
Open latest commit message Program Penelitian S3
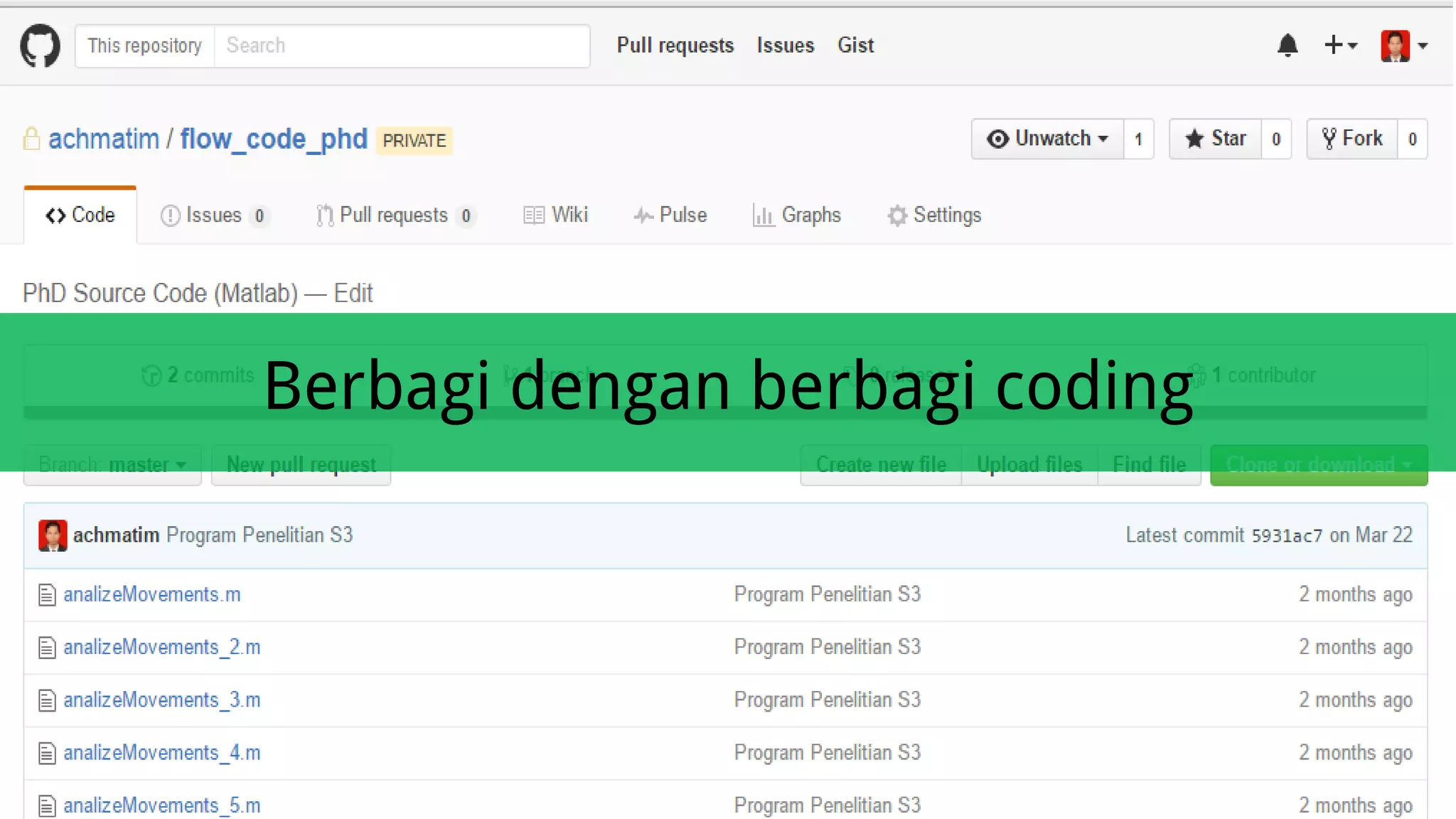pyautogui.click(x=259, y=535)
